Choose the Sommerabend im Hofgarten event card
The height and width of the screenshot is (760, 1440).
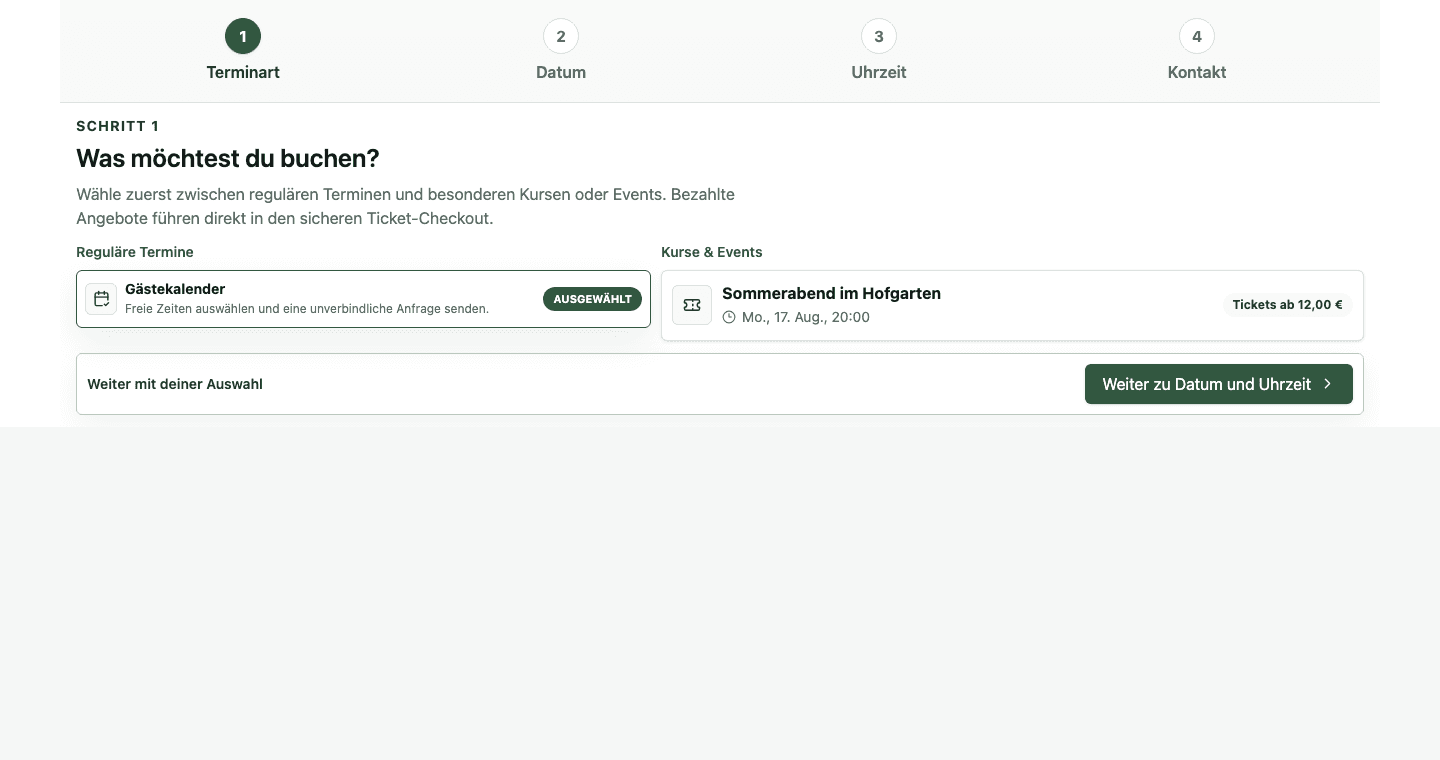[x=1012, y=305]
